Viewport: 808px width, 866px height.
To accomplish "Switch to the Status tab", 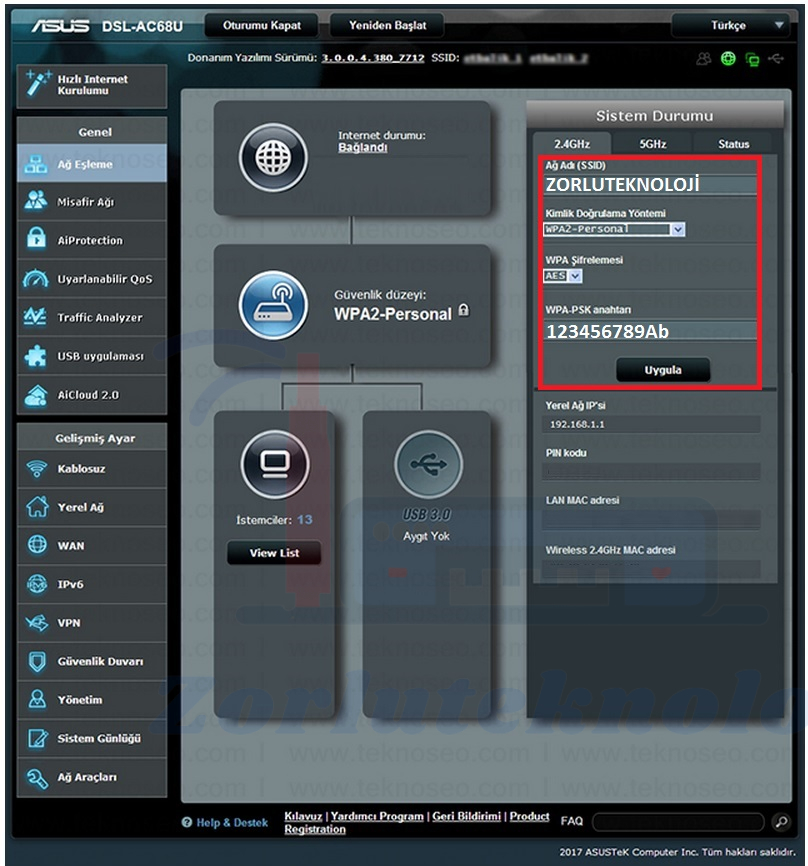I will coord(733,144).
